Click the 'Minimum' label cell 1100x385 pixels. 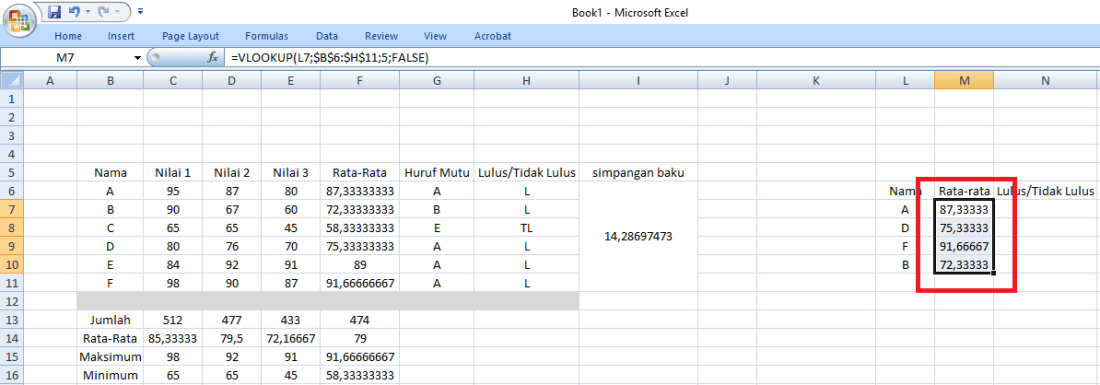[x=110, y=374]
